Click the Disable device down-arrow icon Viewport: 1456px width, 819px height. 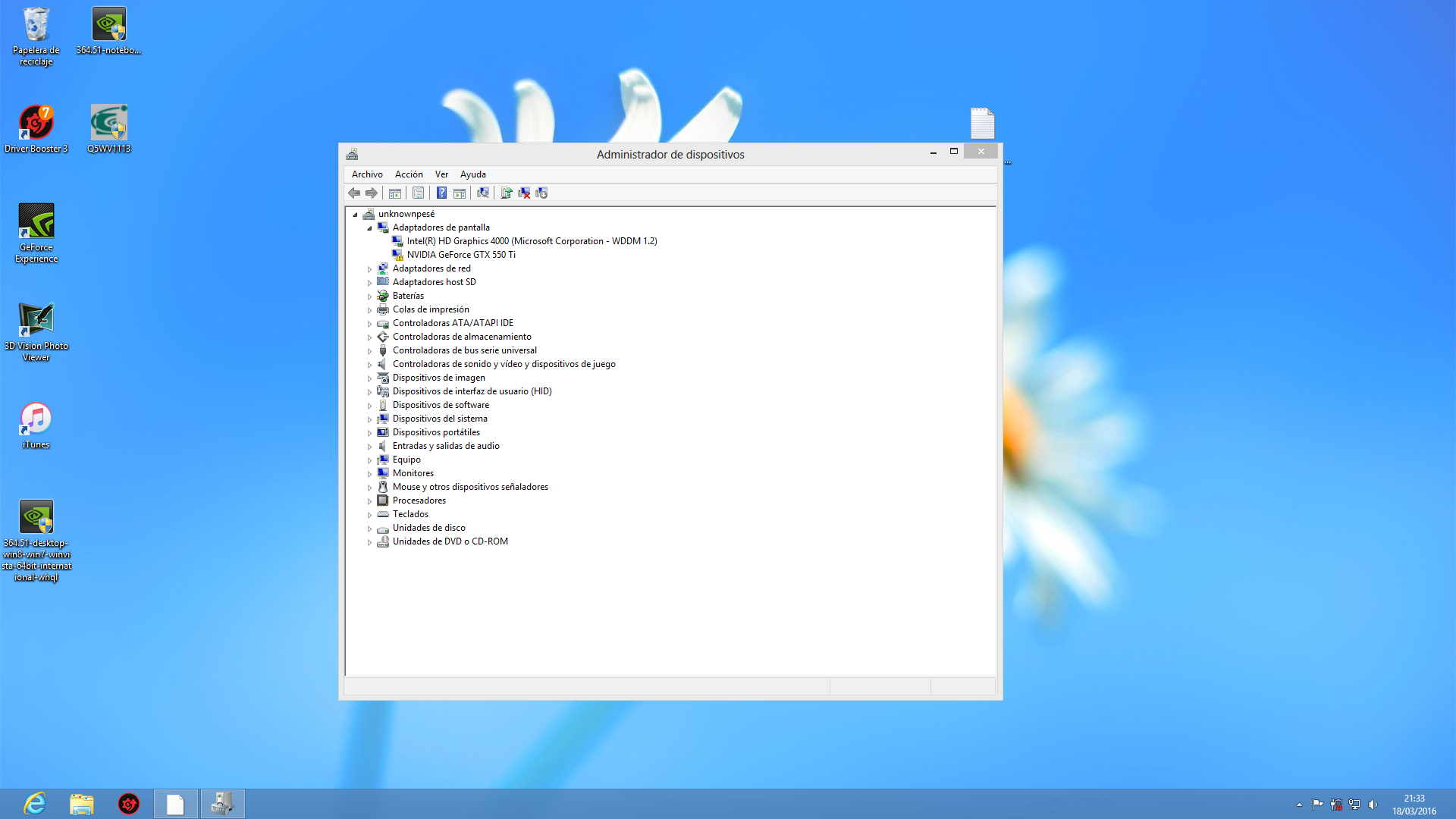pyautogui.click(x=541, y=193)
